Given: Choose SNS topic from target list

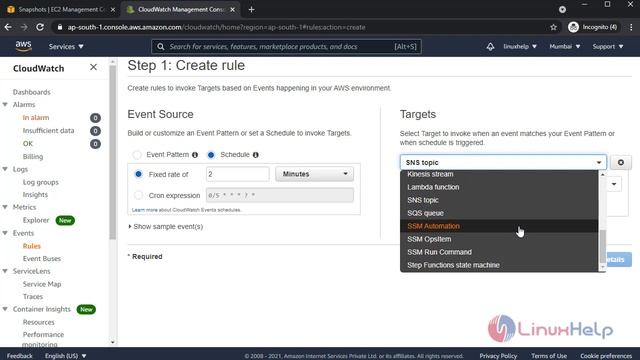Looking at the screenshot, I should [x=499, y=200].
